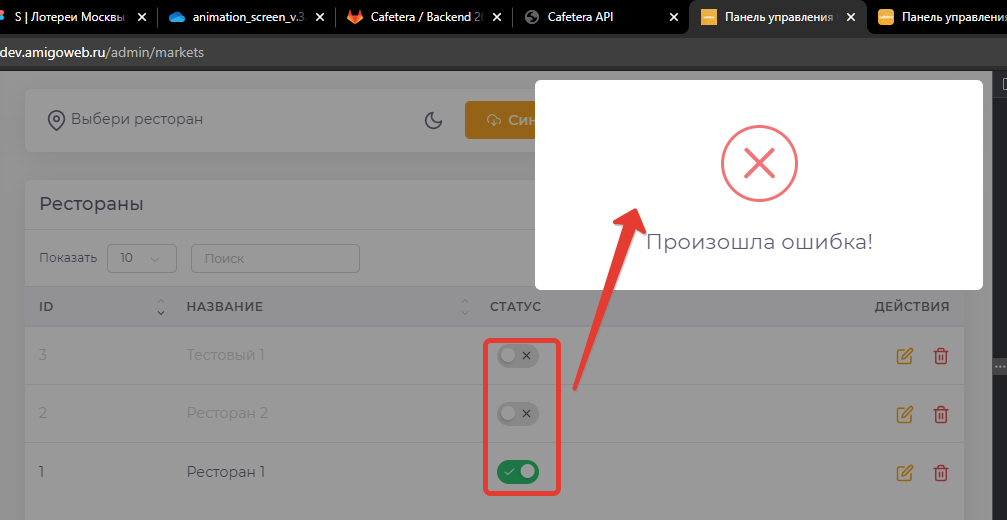This screenshot has width=1007, height=520.
Task: Switch to the Cafetera API browser tab
Action: pos(580,17)
